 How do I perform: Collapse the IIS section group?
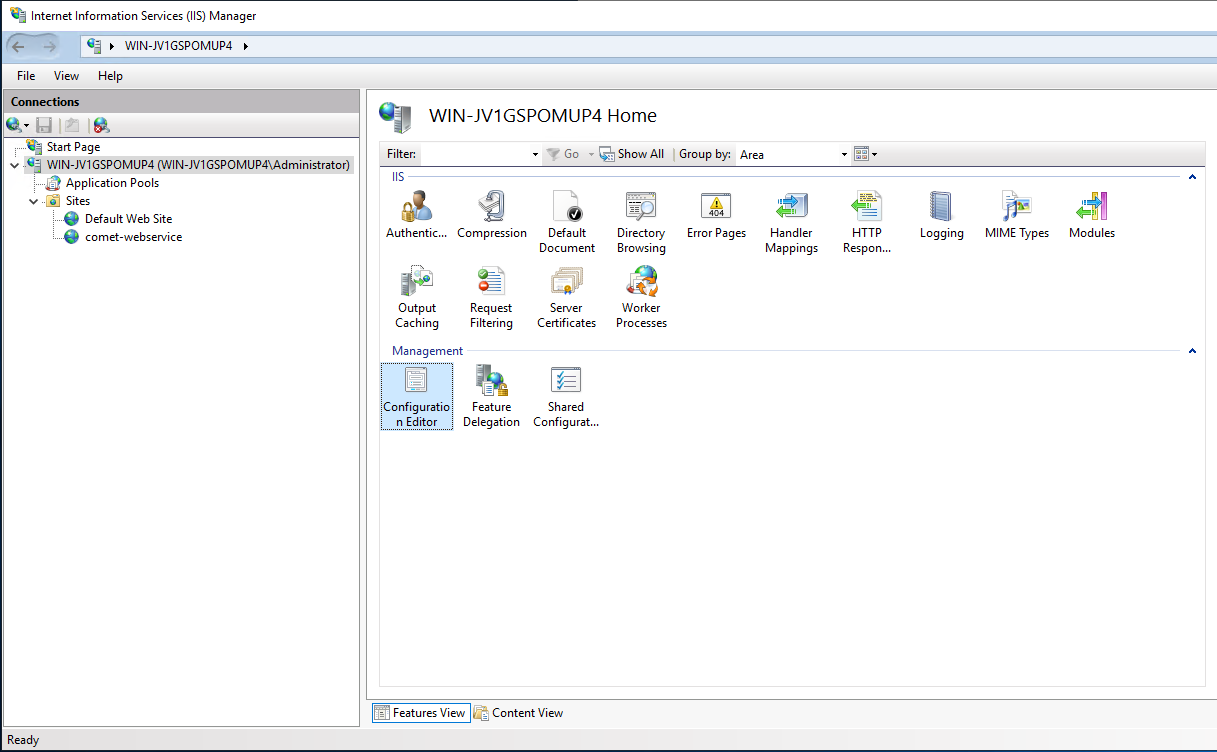coord(1192,177)
